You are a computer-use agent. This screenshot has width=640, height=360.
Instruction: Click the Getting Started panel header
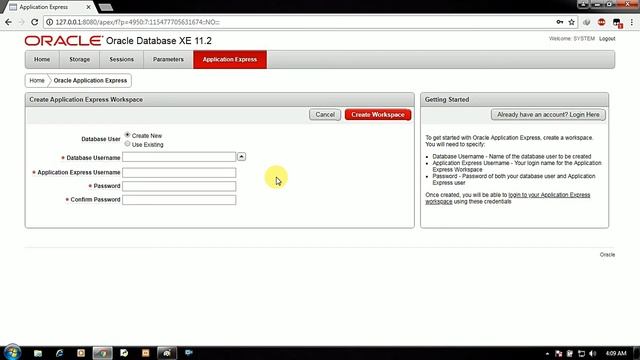coord(514,100)
